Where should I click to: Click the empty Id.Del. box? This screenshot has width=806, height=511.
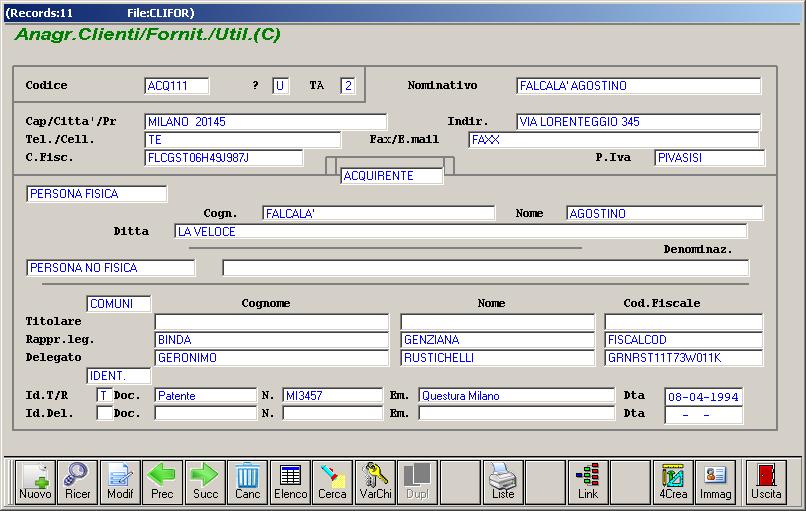[x=104, y=413]
